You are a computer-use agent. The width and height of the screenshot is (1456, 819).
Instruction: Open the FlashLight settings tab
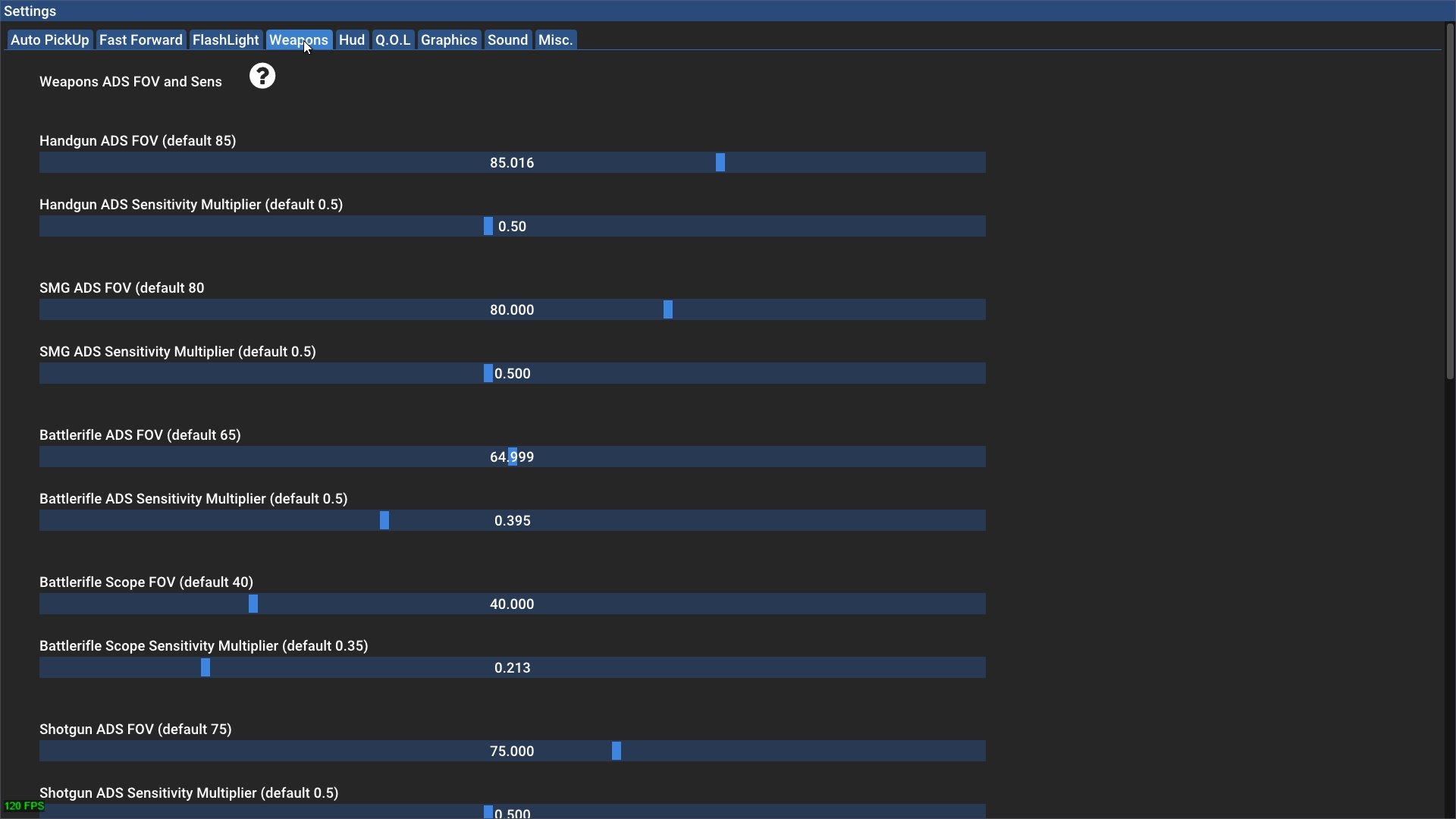(225, 40)
